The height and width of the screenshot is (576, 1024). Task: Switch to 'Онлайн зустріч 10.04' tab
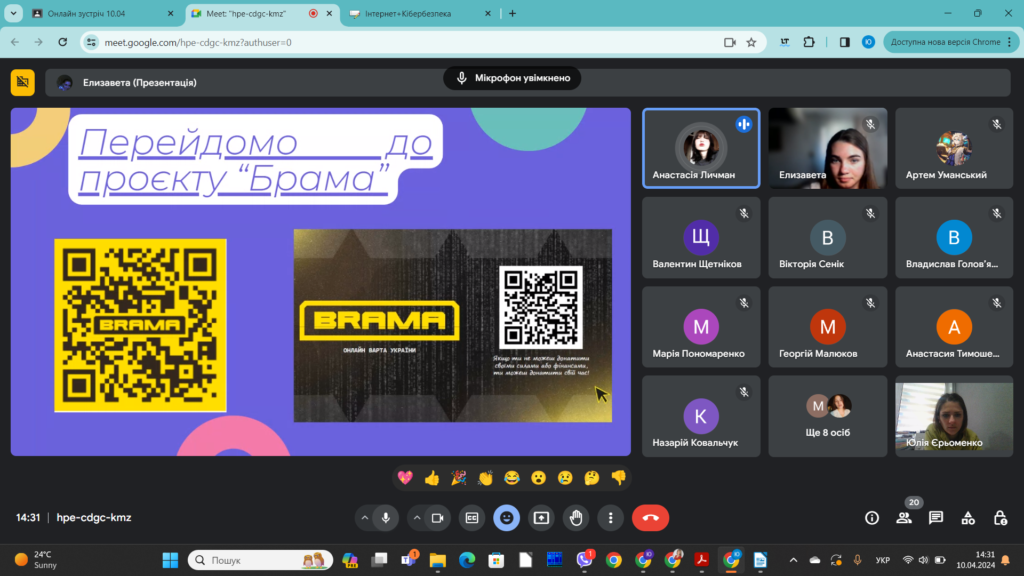[103, 14]
